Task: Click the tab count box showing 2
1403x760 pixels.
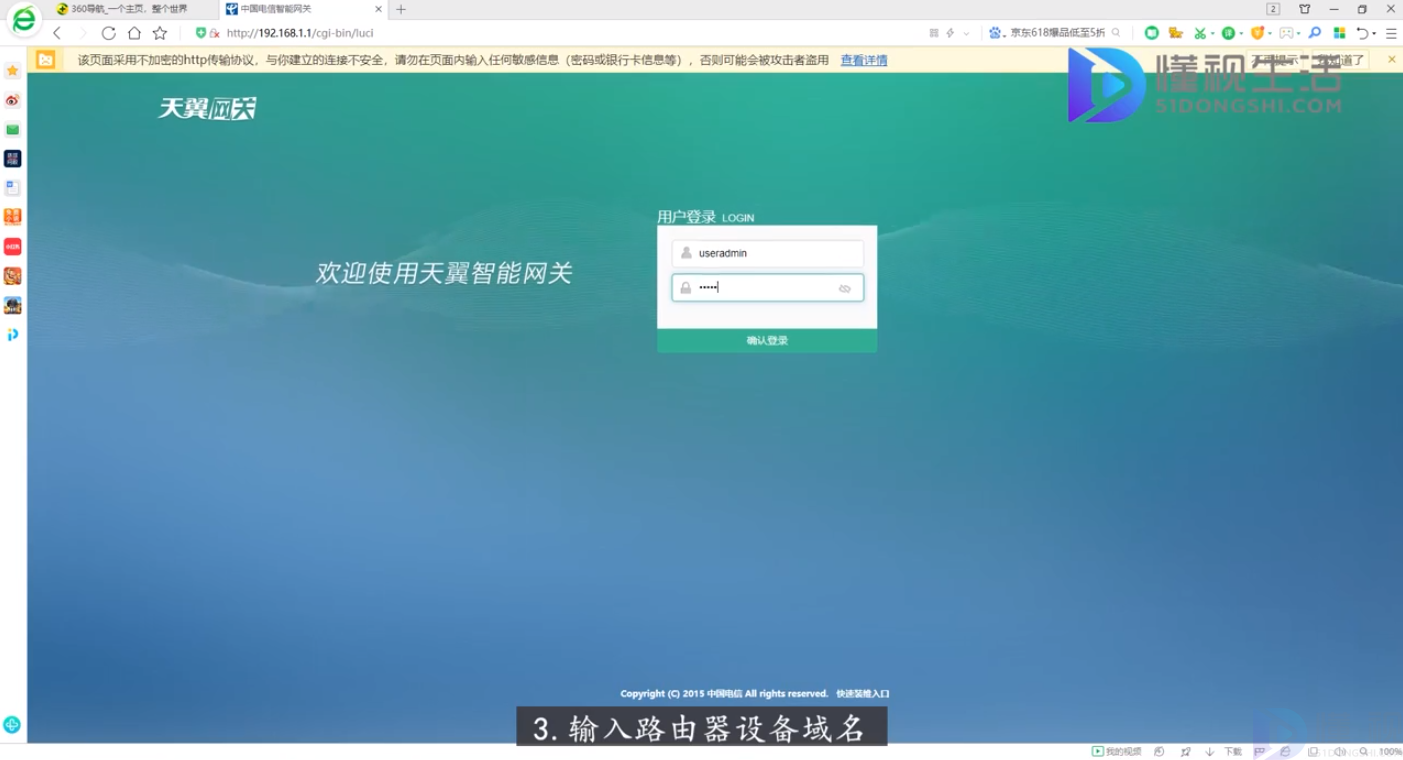Action: pyautogui.click(x=1273, y=9)
